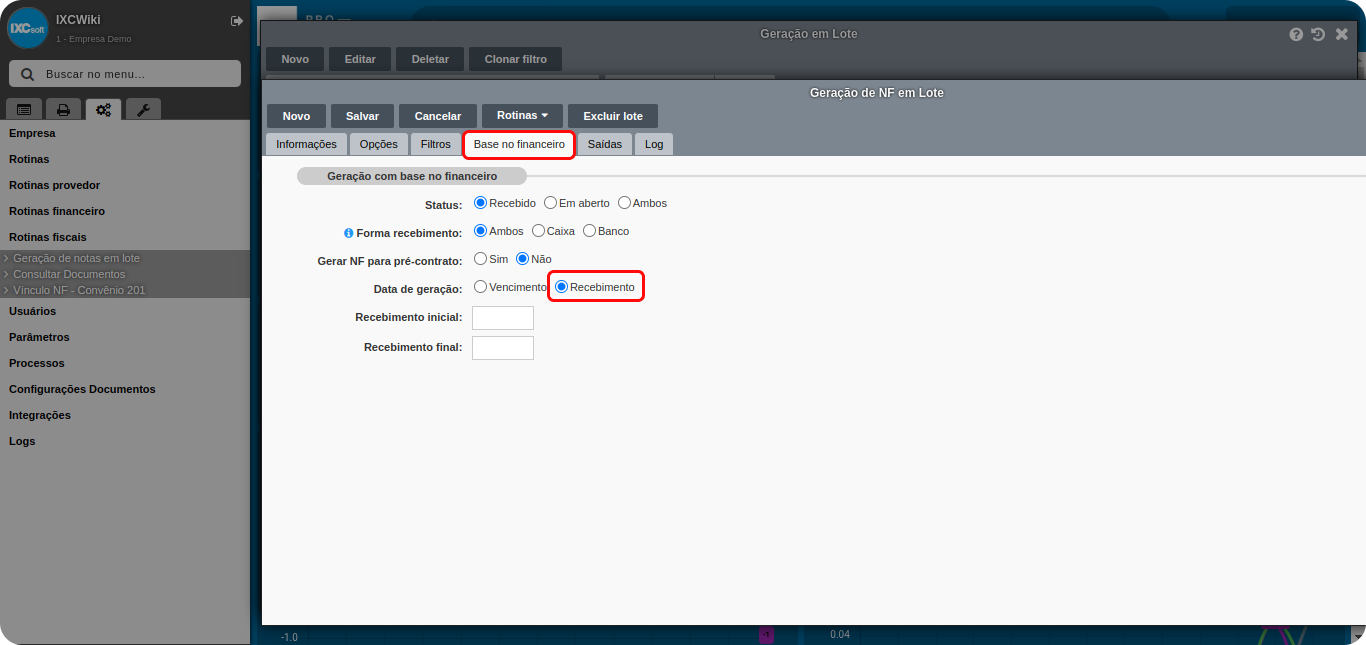The width and height of the screenshot is (1366, 645).
Task: Select Forma recebimento Caixa radio
Action: point(538,231)
